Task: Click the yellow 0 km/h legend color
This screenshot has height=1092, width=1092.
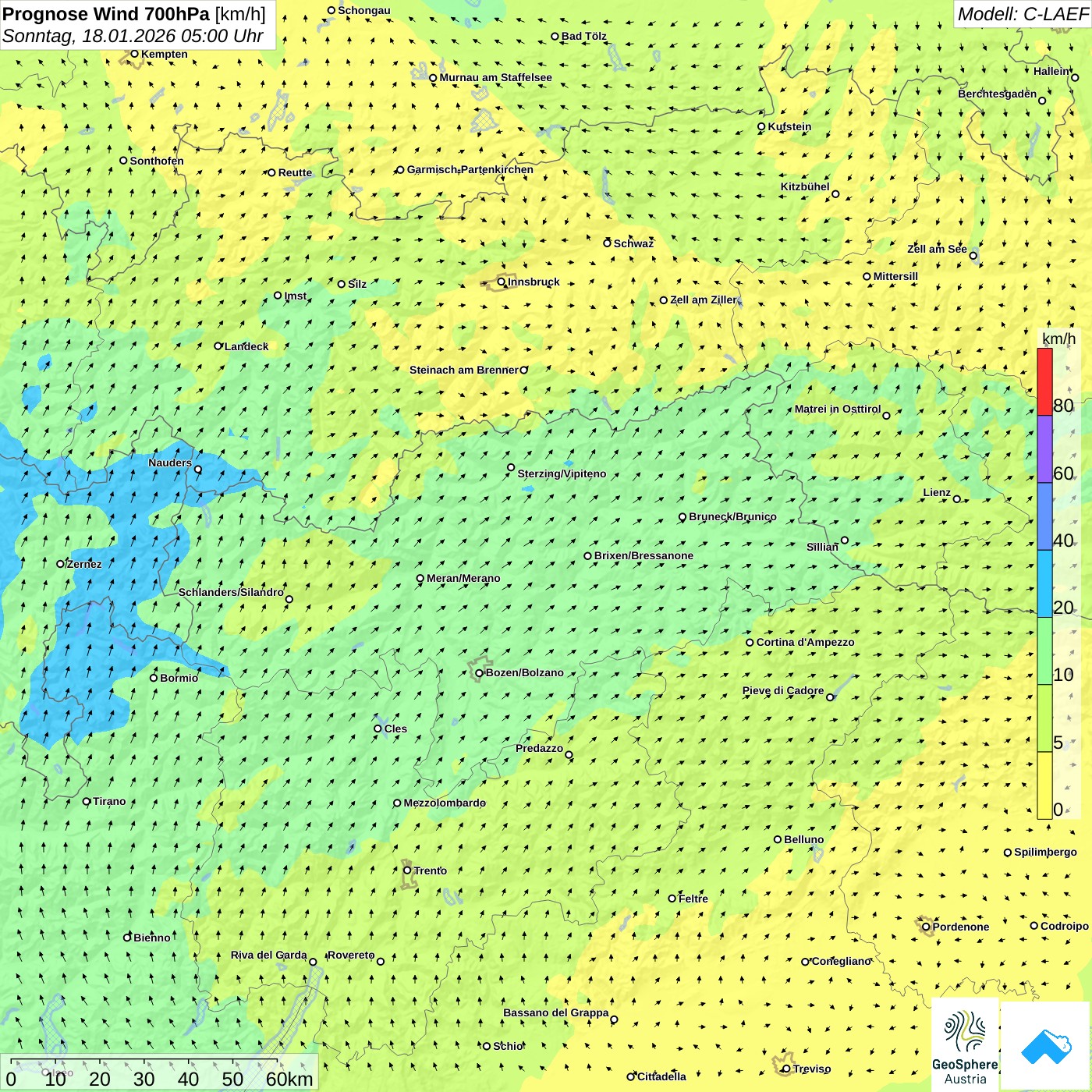Action: point(1044,785)
